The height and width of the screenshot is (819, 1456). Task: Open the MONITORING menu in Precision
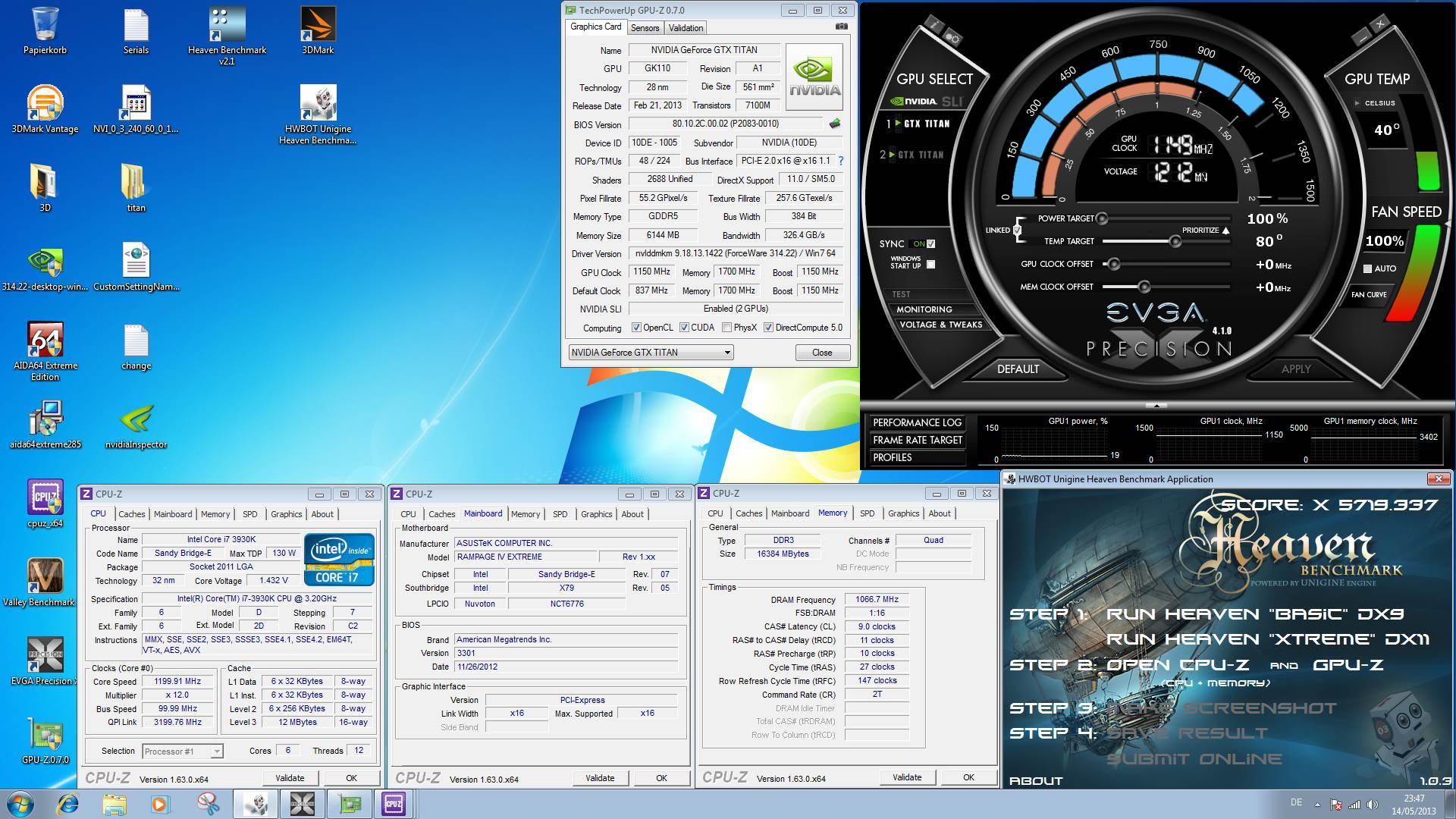[x=924, y=309]
